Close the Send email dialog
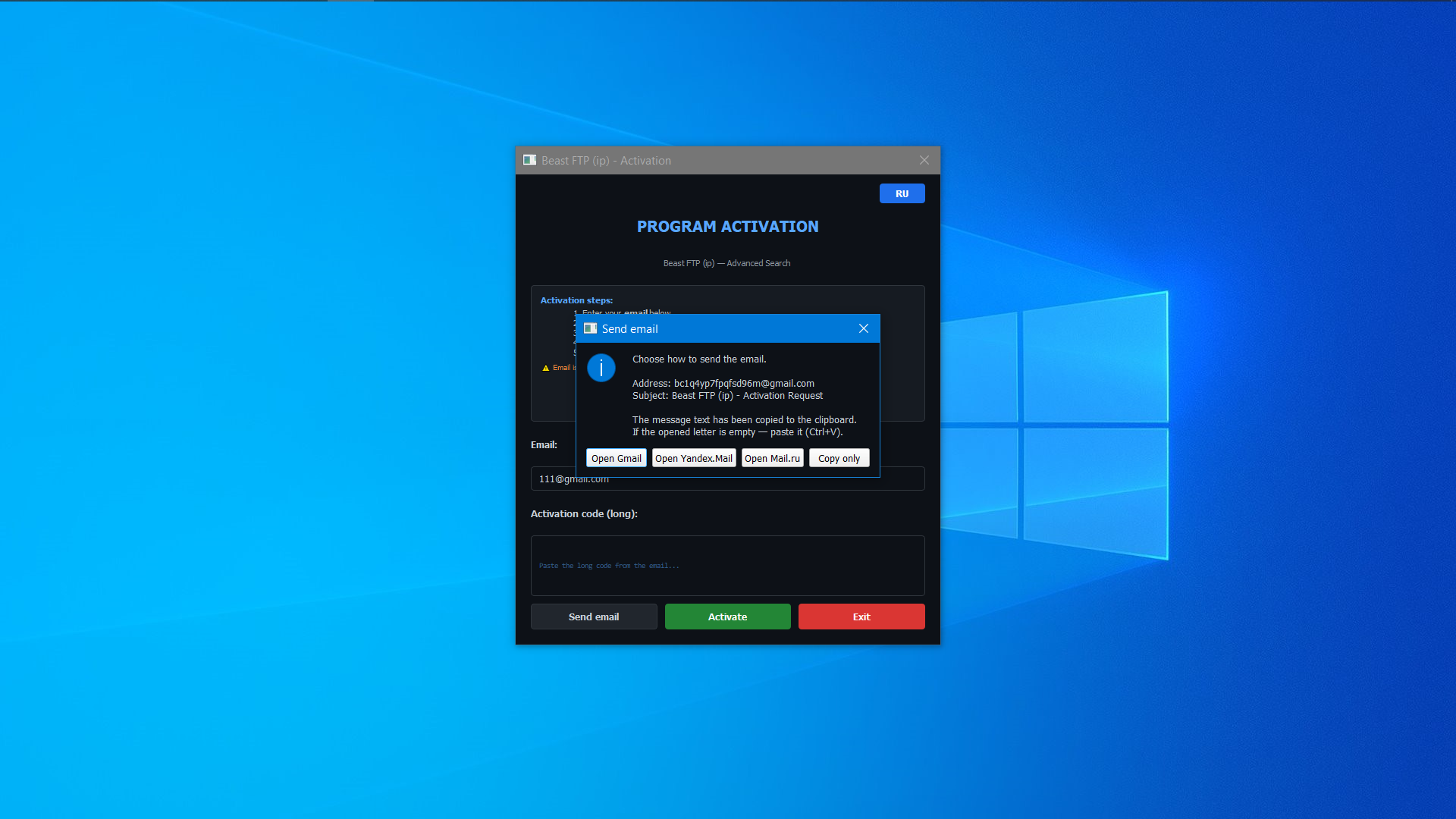Image resolution: width=1456 pixels, height=819 pixels. 863,328
